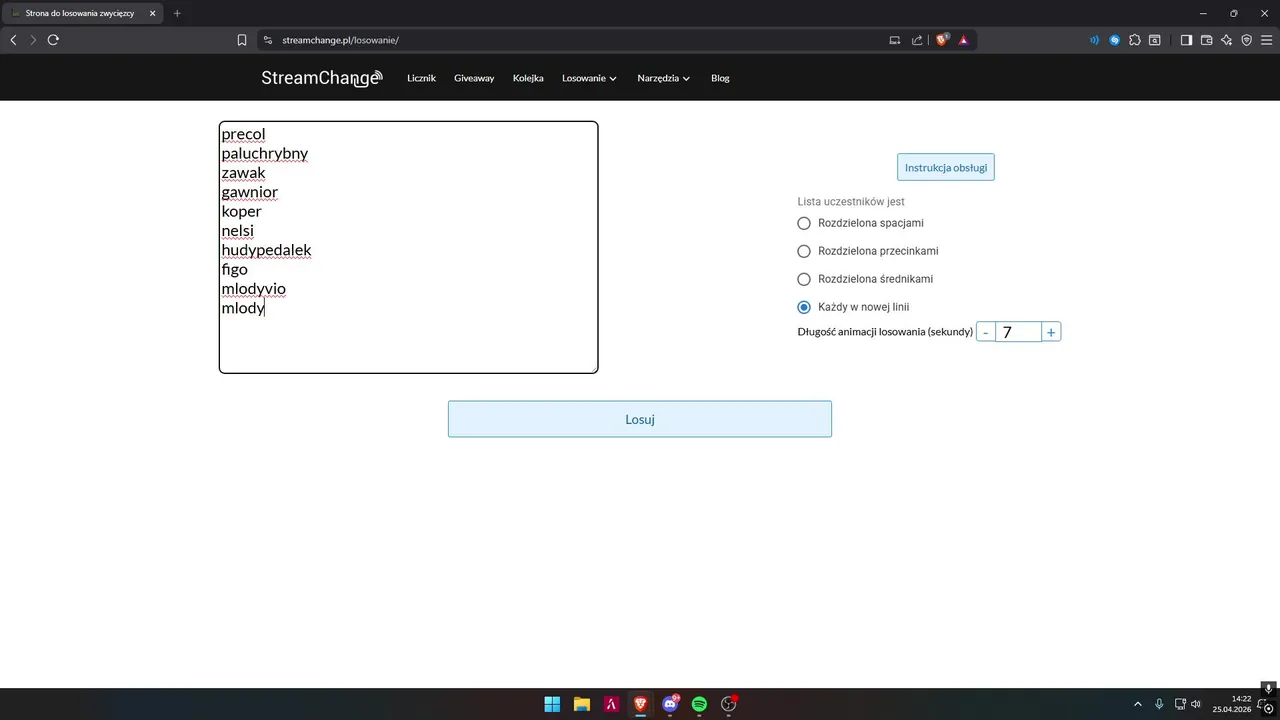Expand the Narzędzia dropdown menu
The image size is (1280, 720).
point(664,78)
